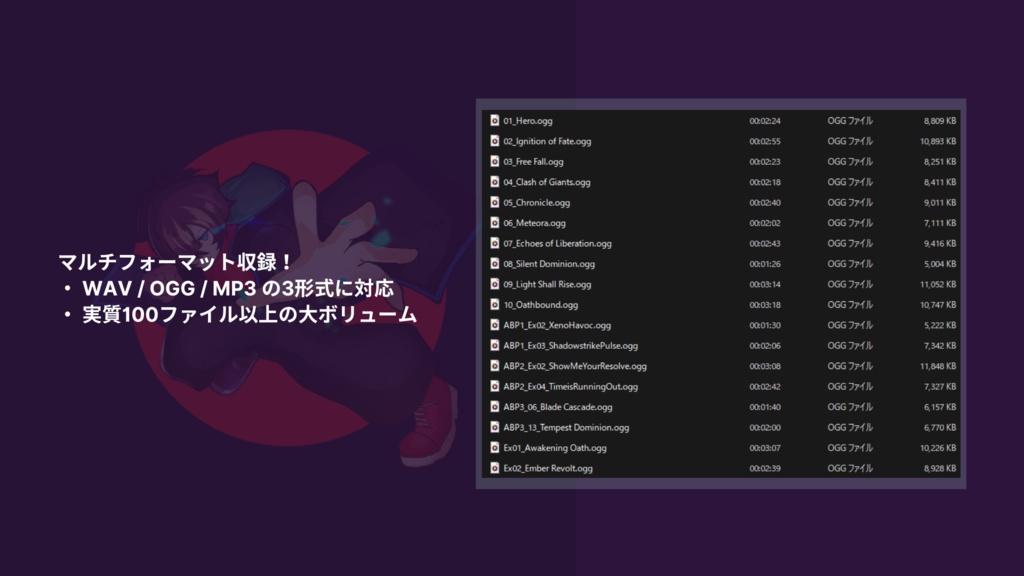Click the file icon beside Ex02_Ember Revolt.ogg
Screen dimensions: 1024x576
click(494, 468)
